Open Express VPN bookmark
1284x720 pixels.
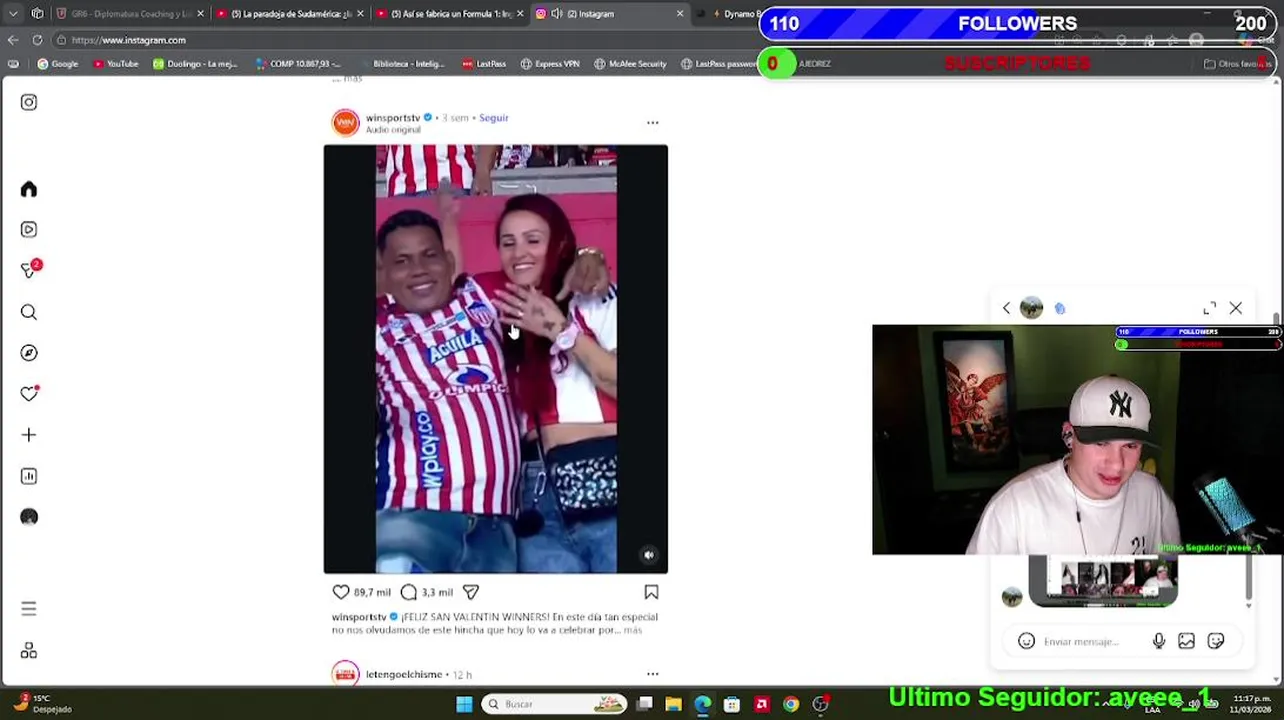click(x=550, y=64)
